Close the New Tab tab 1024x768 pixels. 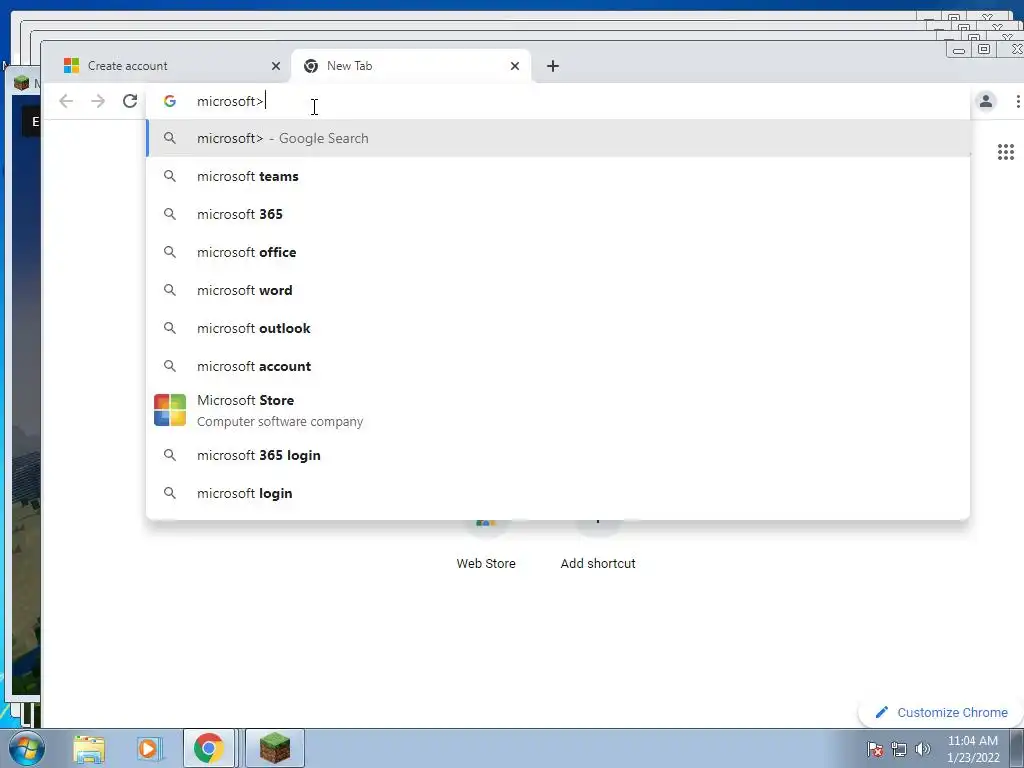pyautogui.click(x=515, y=66)
